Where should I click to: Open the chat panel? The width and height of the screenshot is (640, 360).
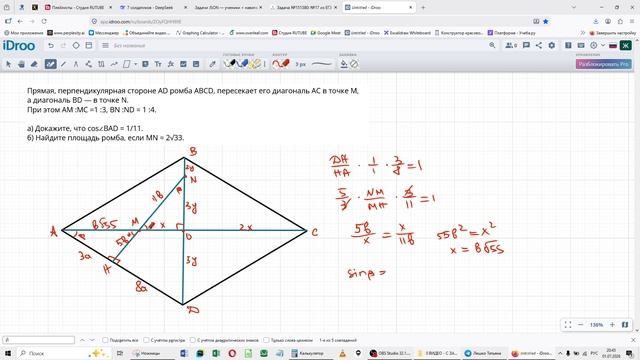coord(526,46)
